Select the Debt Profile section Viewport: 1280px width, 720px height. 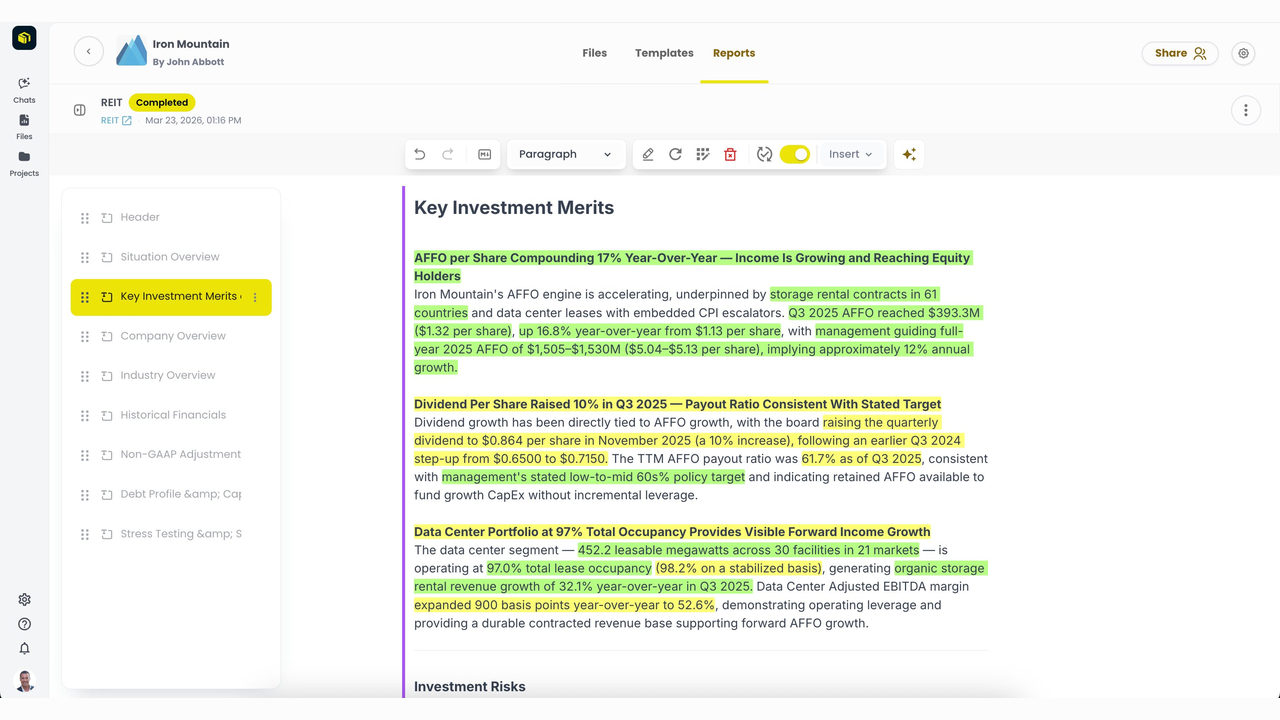171,494
